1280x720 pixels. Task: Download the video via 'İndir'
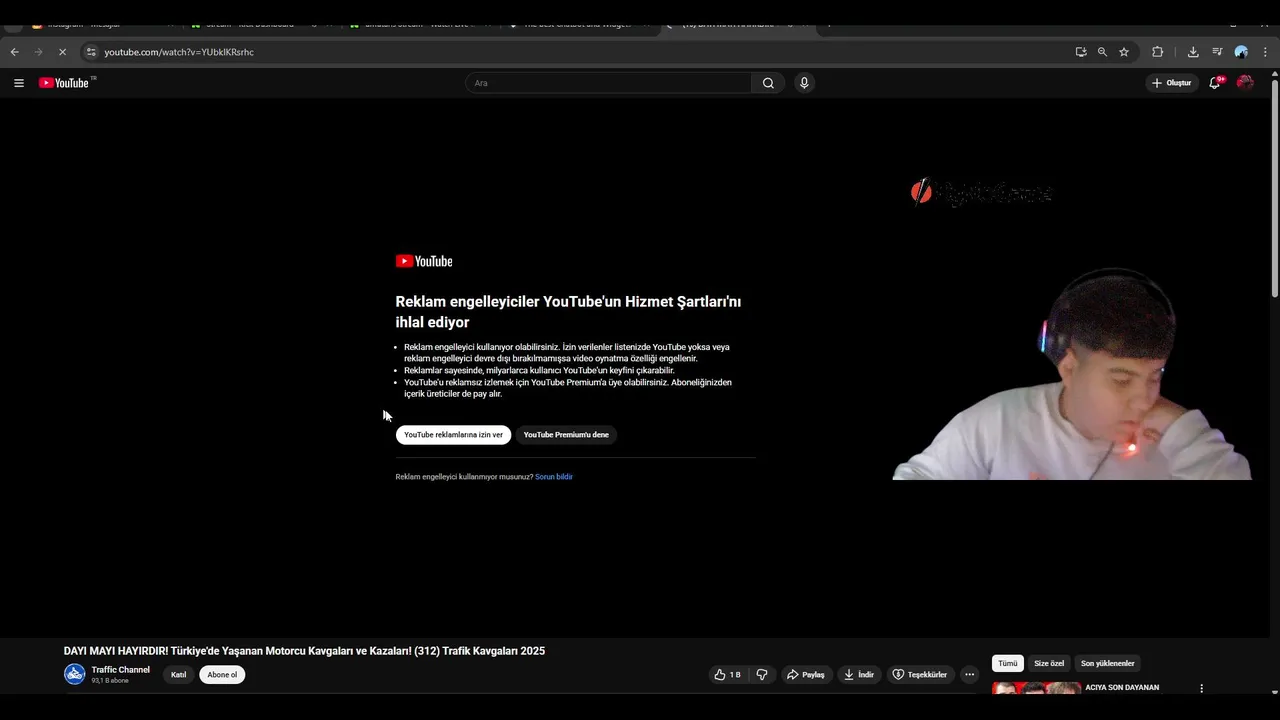(x=859, y=675)
